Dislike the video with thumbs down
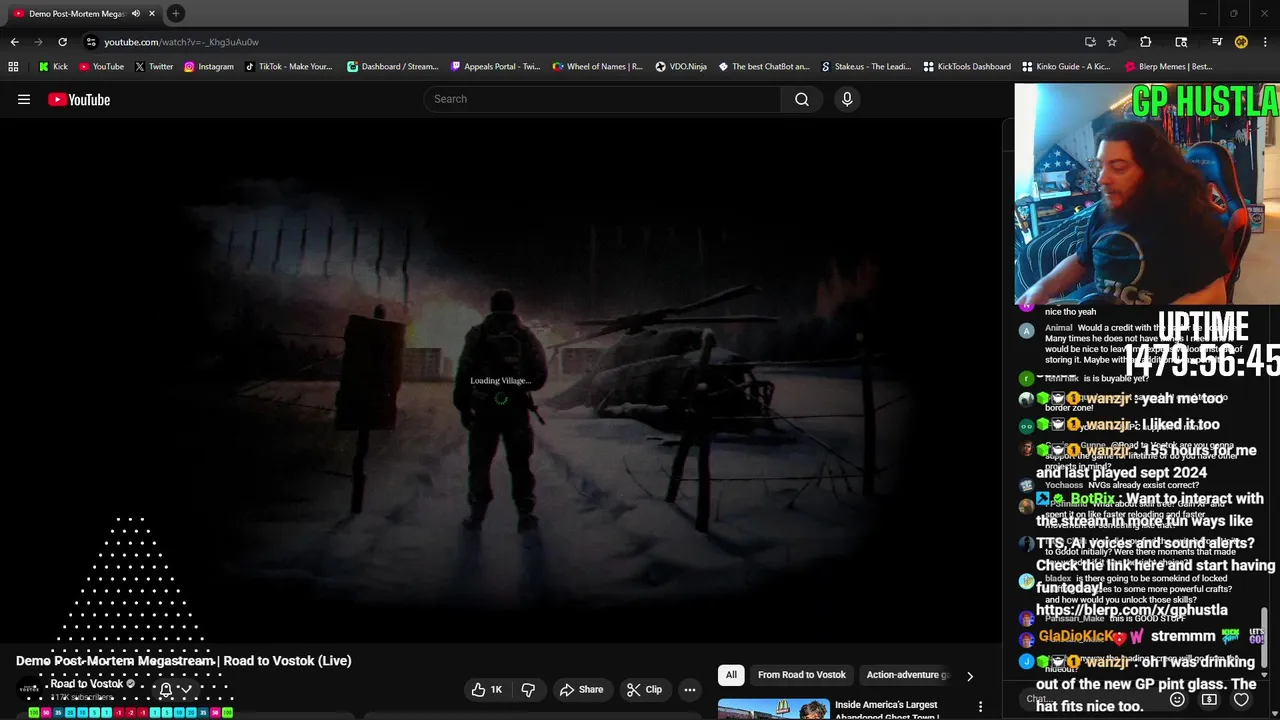 [x=528, y=689]
